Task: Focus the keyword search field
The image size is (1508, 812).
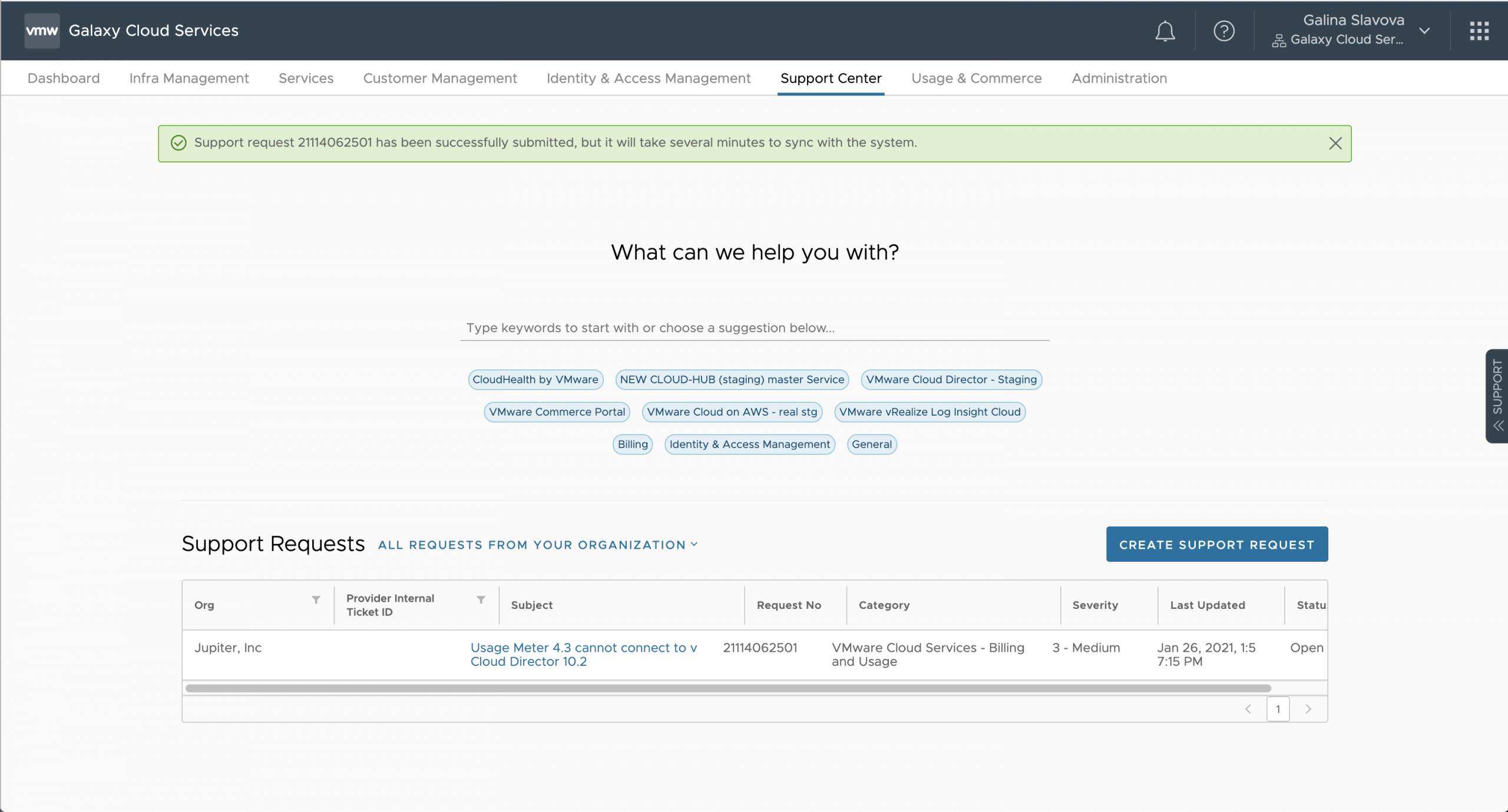Action: pyautogui.click(x=754, y=328)
